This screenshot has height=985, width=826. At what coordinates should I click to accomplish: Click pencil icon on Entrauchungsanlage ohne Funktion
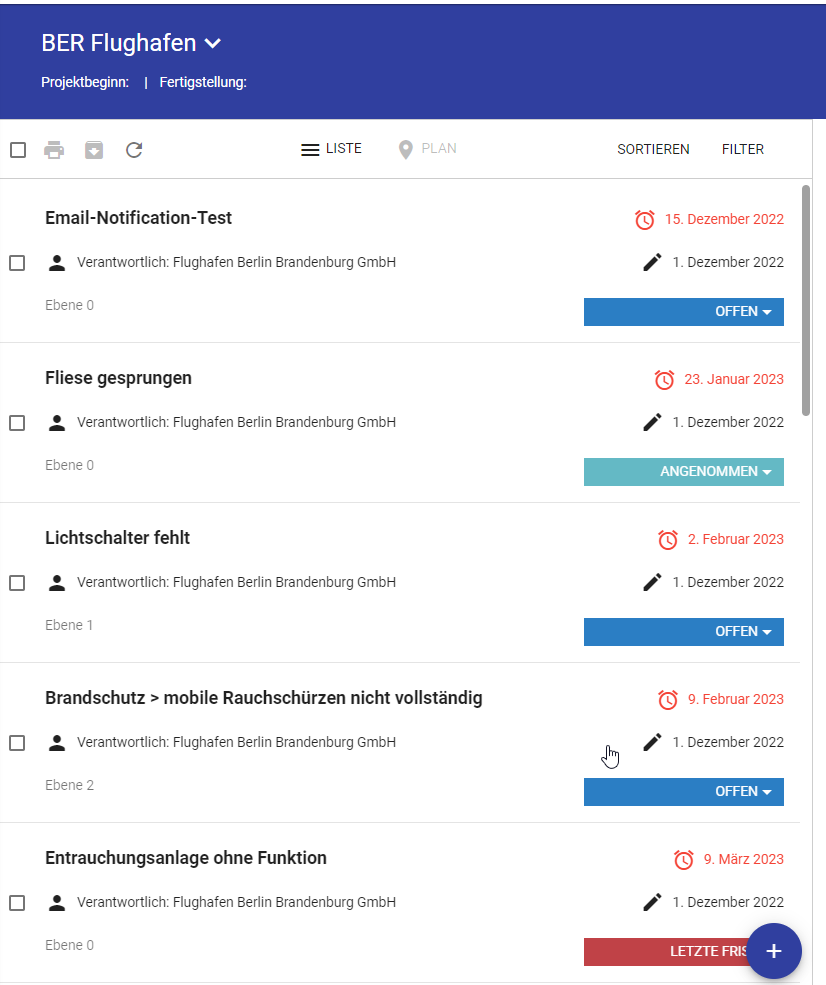click(652, 902)
